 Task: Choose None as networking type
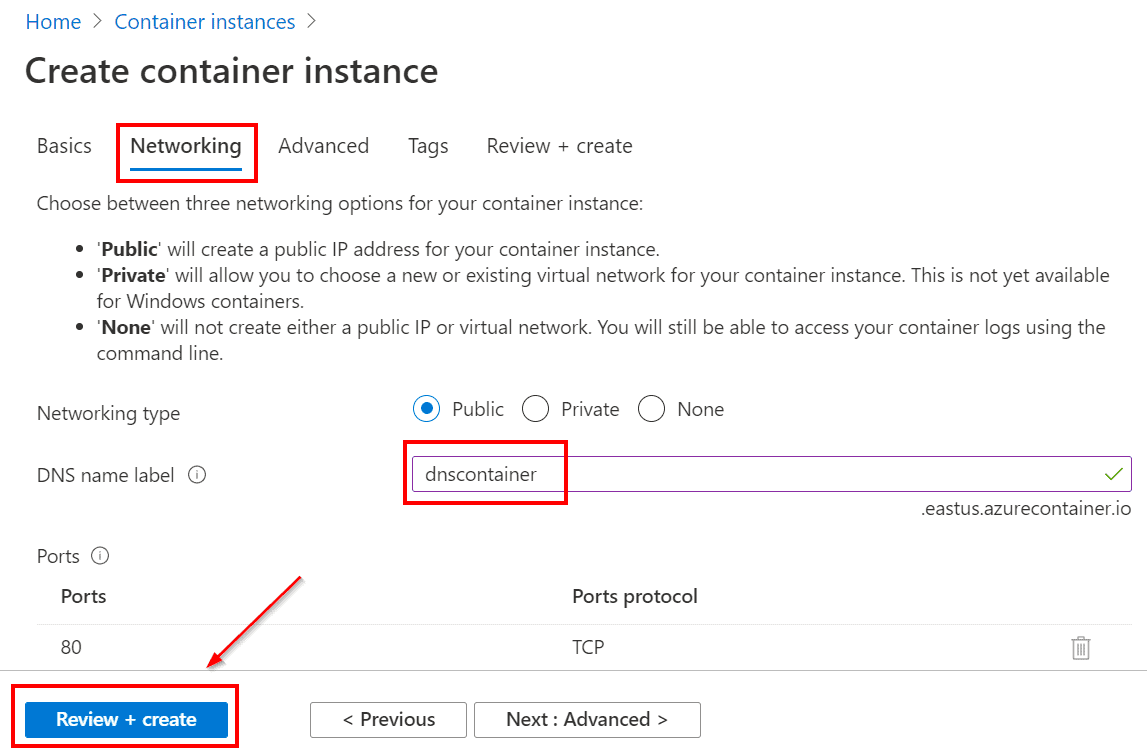pyautogui.click(x=651, y=408)
